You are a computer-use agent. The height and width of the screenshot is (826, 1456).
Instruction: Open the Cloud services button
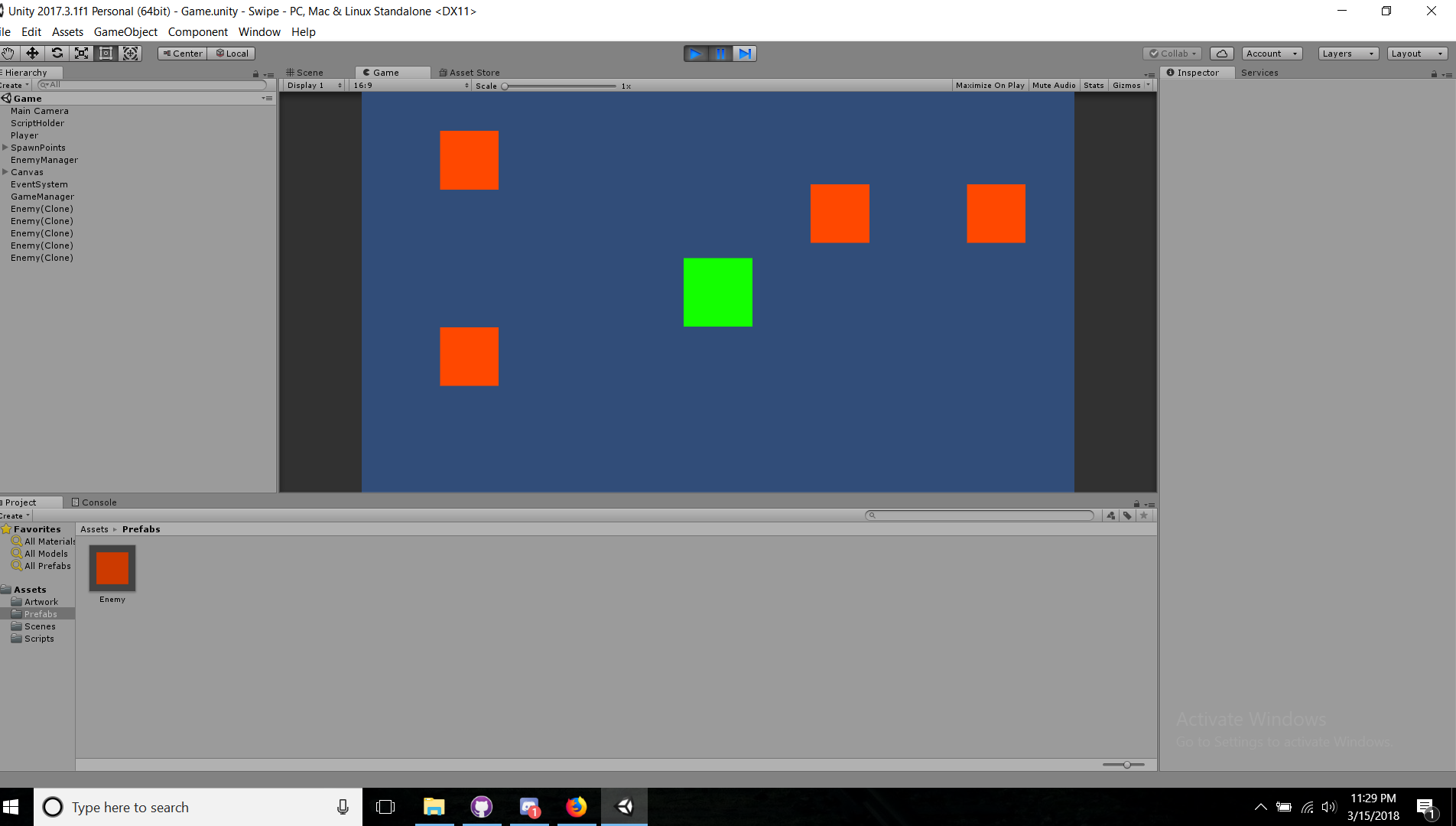[x=1221, y=54]
